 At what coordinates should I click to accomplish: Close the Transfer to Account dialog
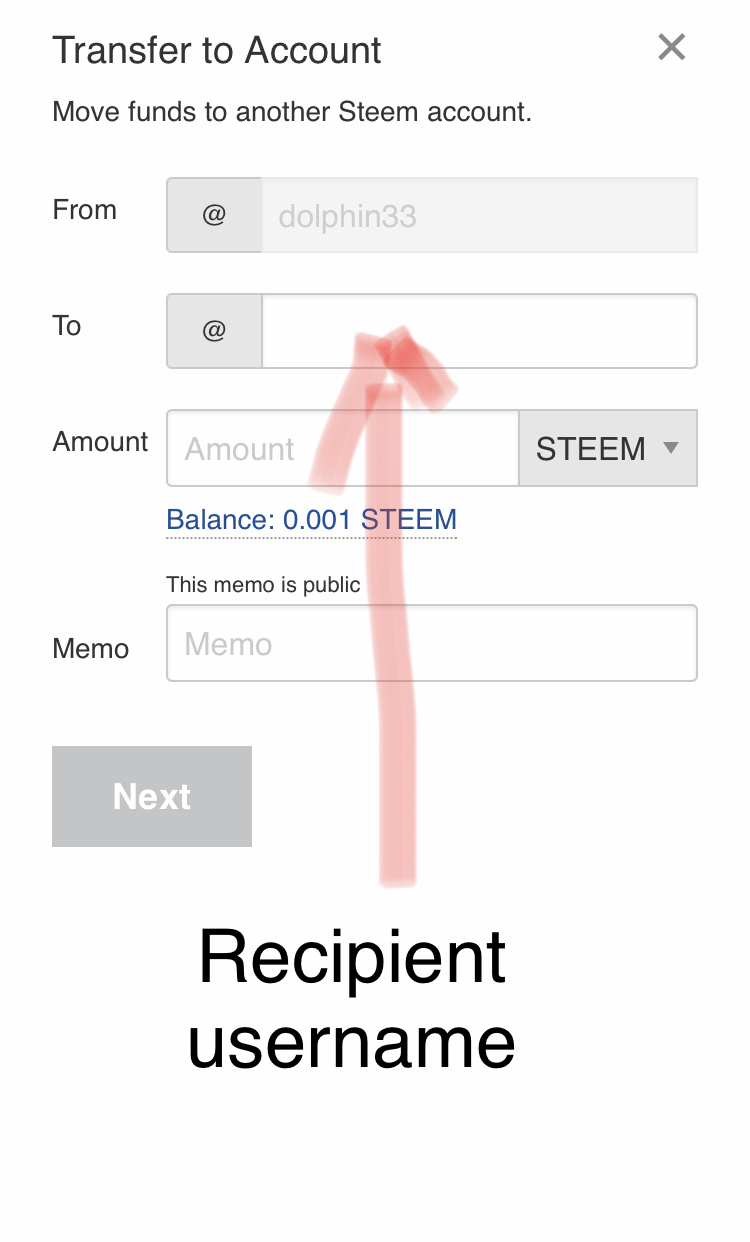(671, 47)
